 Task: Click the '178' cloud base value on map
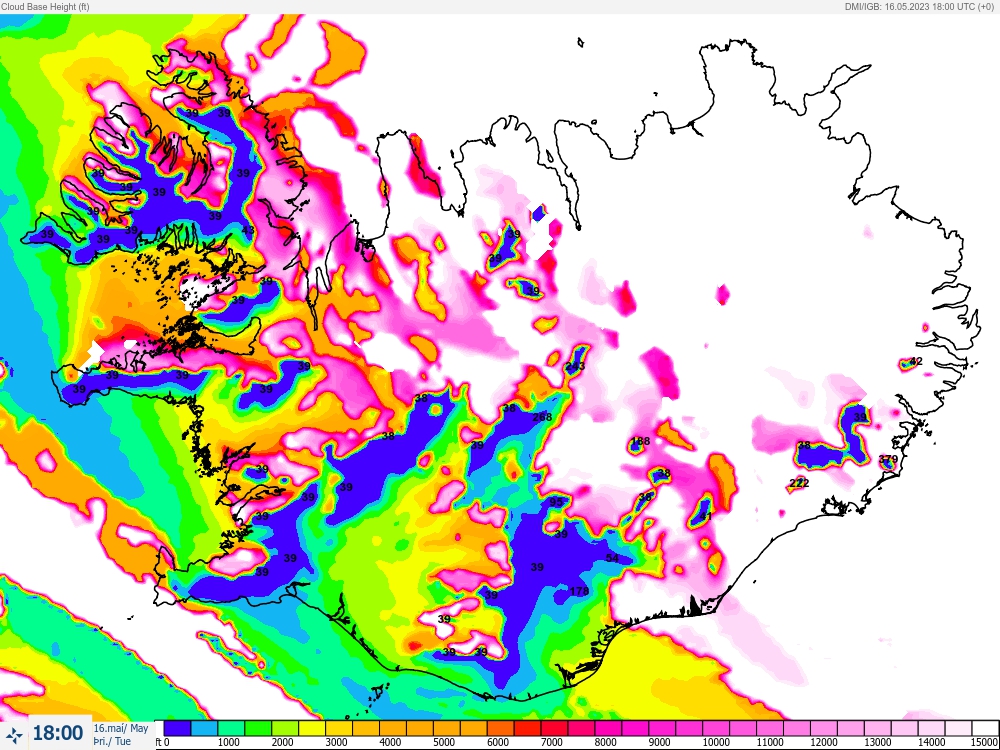[579, 591]
